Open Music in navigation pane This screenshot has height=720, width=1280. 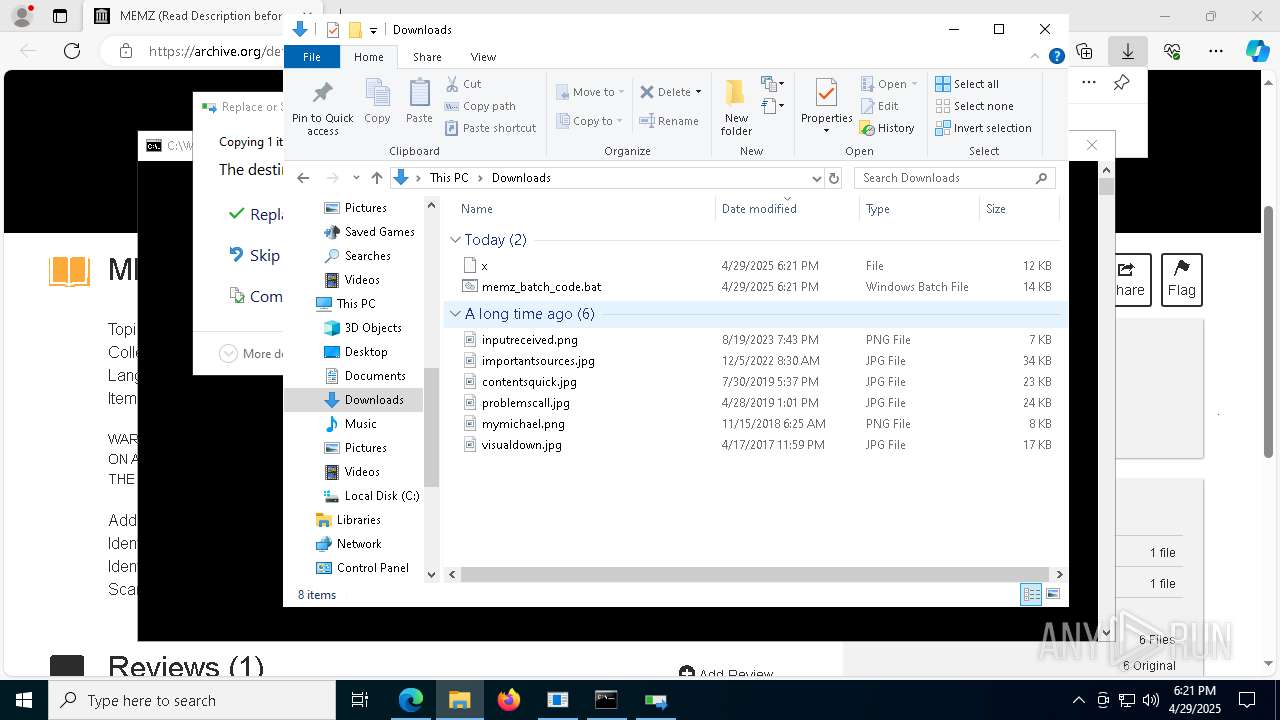click(x=360, y=424)
